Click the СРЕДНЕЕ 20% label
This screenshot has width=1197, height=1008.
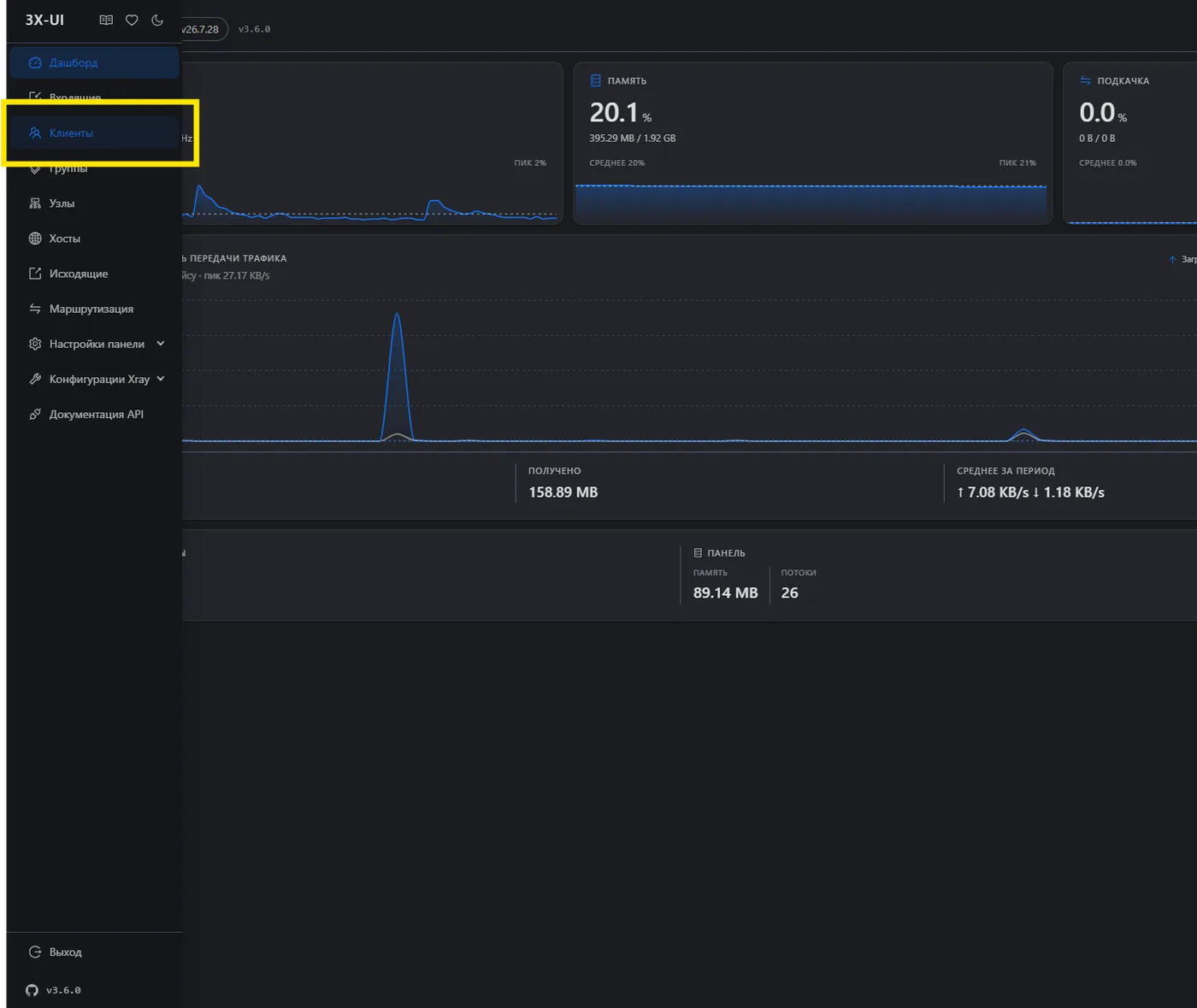(616, 162)
